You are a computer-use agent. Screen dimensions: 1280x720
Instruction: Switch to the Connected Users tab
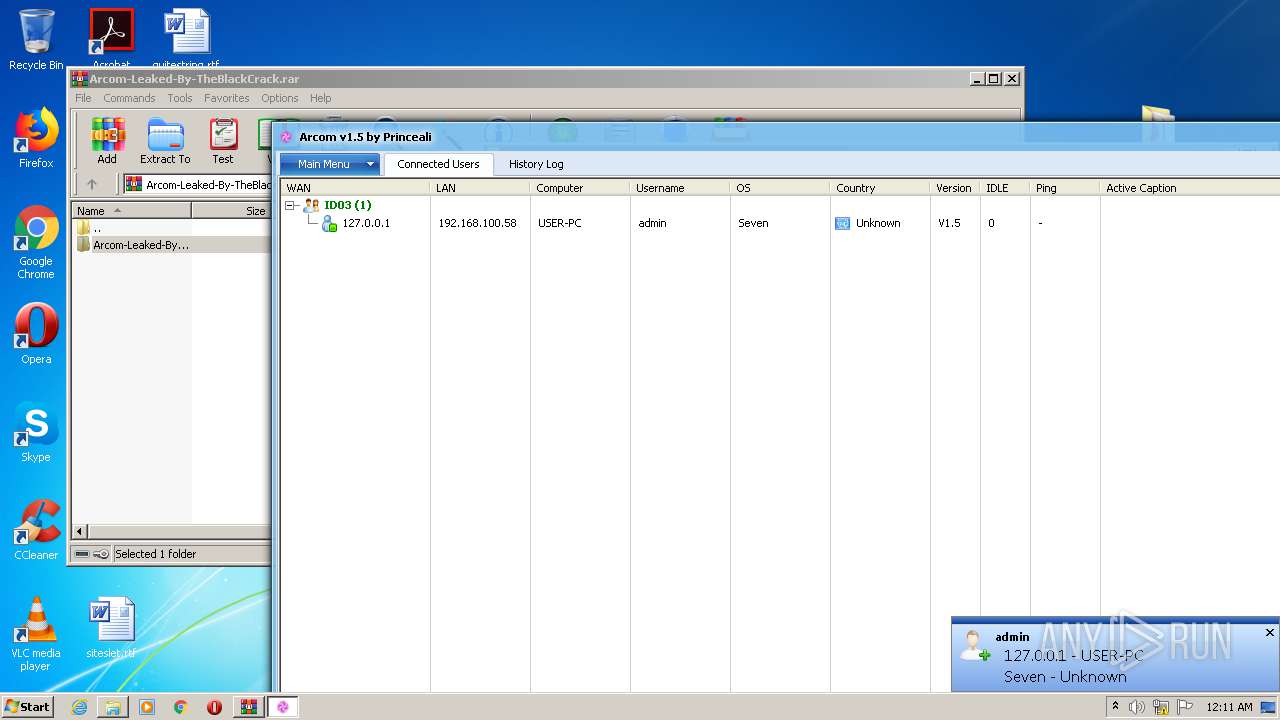click(x=438, y=164)
